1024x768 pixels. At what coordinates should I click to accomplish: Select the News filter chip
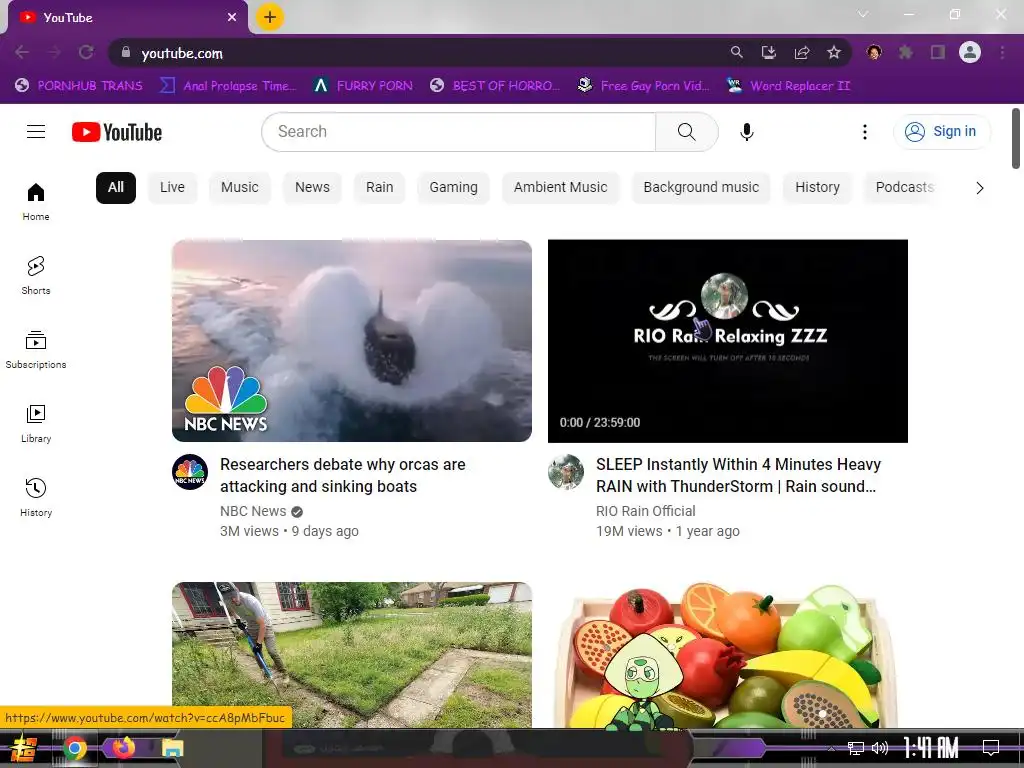pyautogui.click(x=312, y=188)
